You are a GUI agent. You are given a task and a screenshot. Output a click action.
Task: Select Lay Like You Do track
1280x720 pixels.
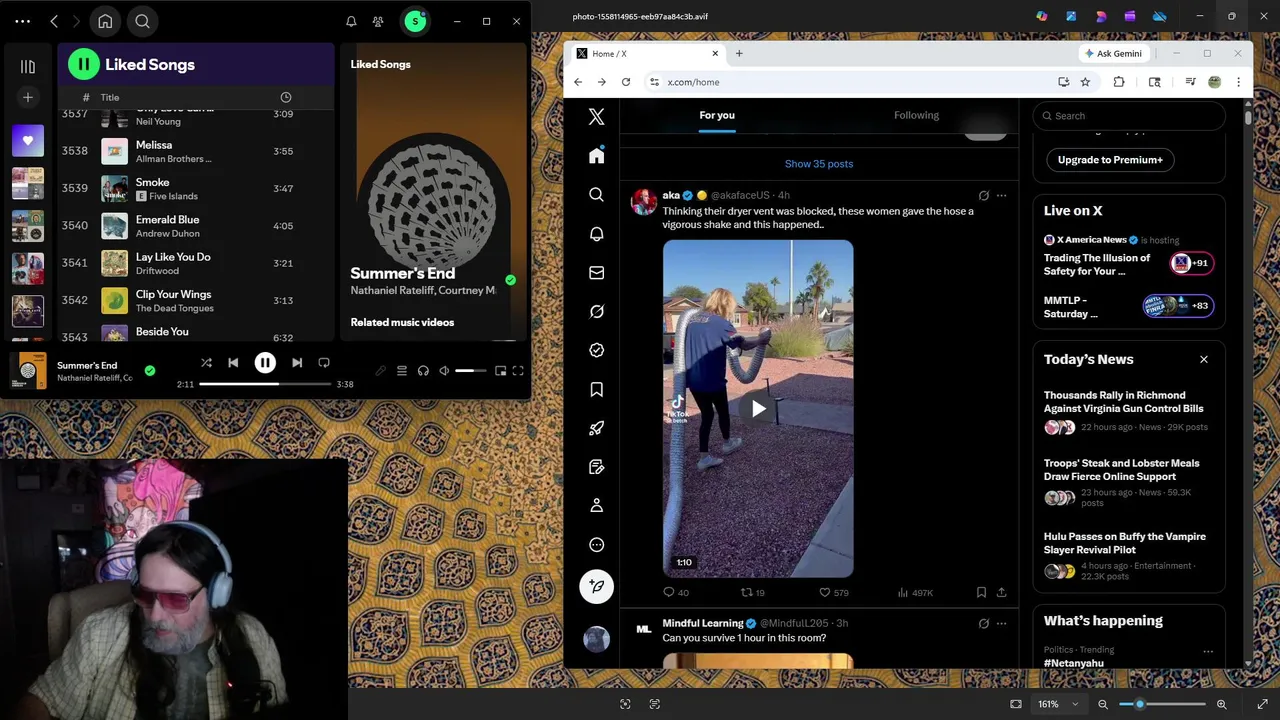tap(195, 263)
